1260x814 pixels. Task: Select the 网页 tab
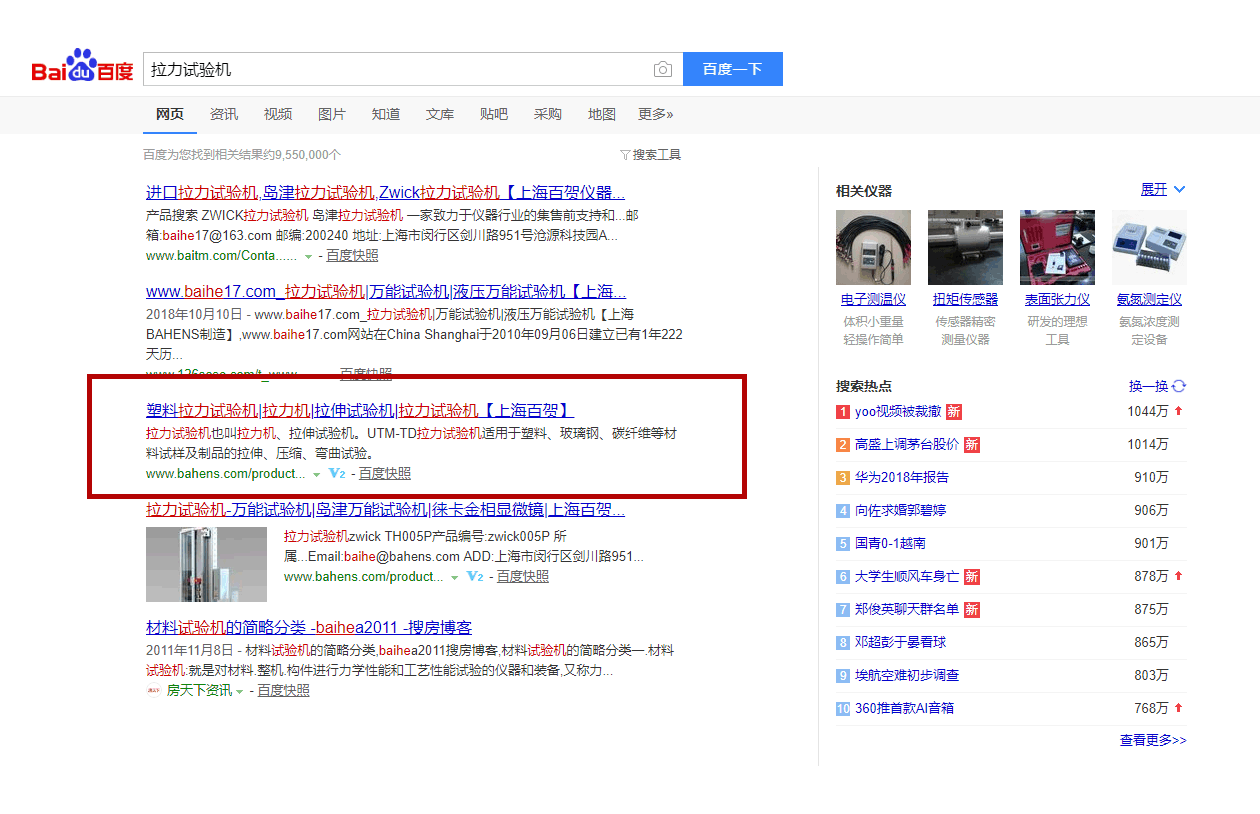170,114
